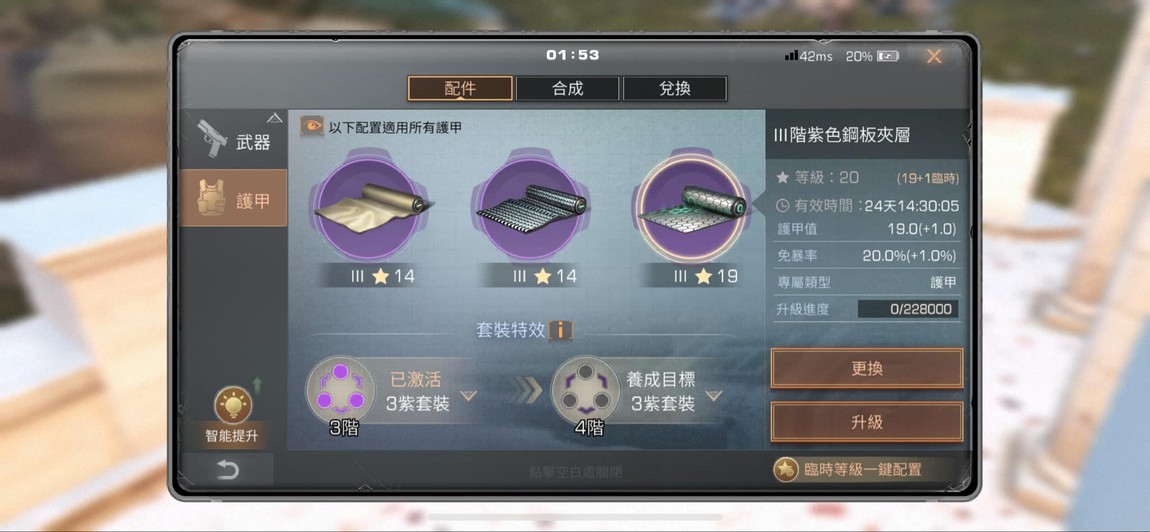Tap the 4階 target set emblem
The image size is (1150, 532).
(x=585, y=390)
